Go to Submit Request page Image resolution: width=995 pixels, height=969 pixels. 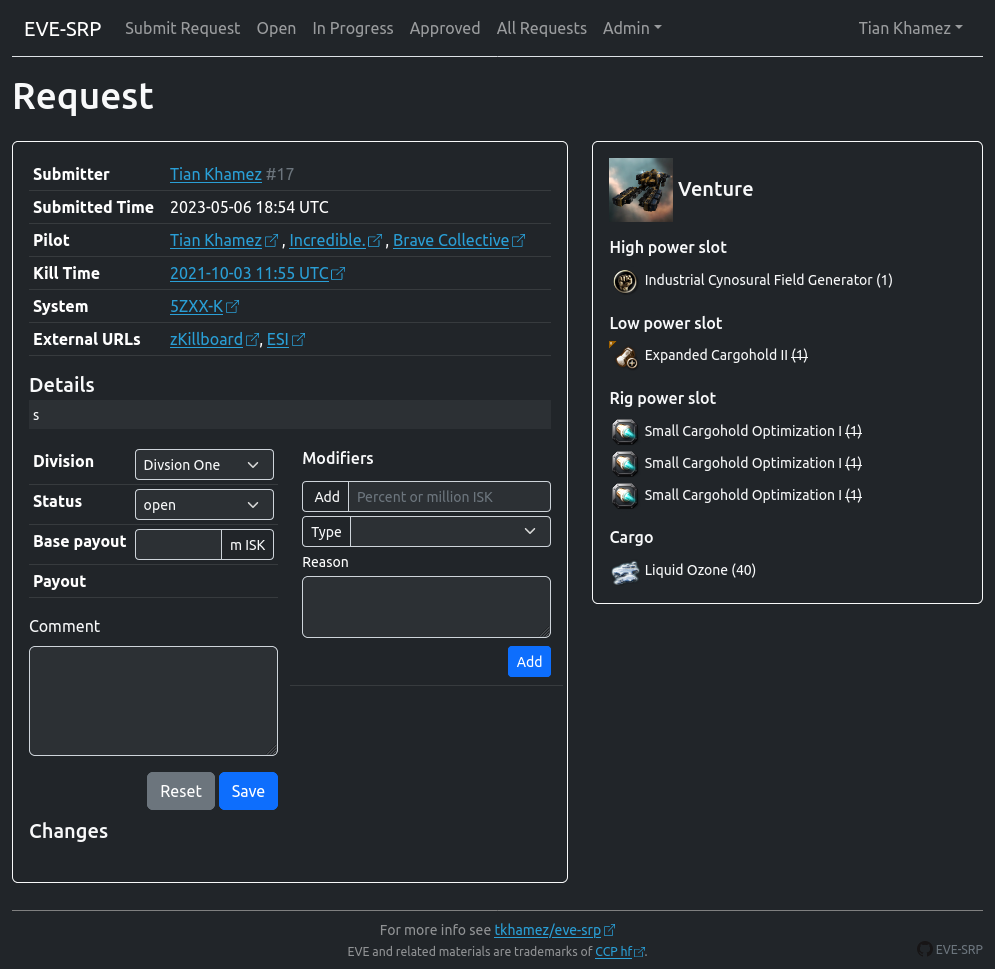[x=182, y=29]
